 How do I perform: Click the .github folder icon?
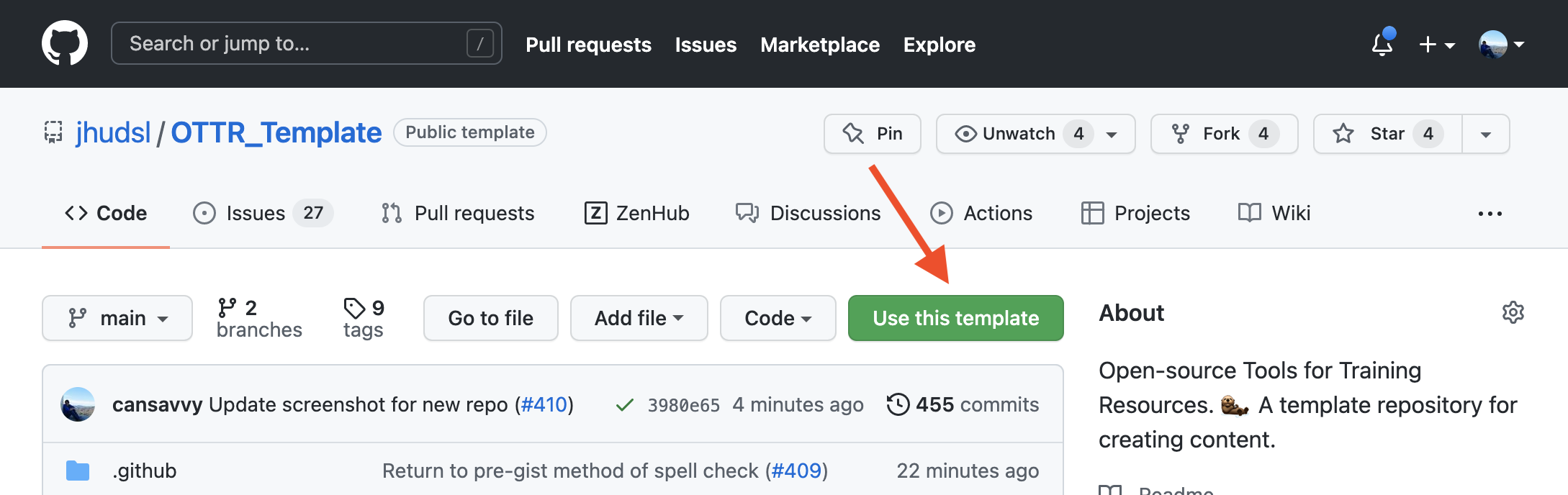click(78, 471)
